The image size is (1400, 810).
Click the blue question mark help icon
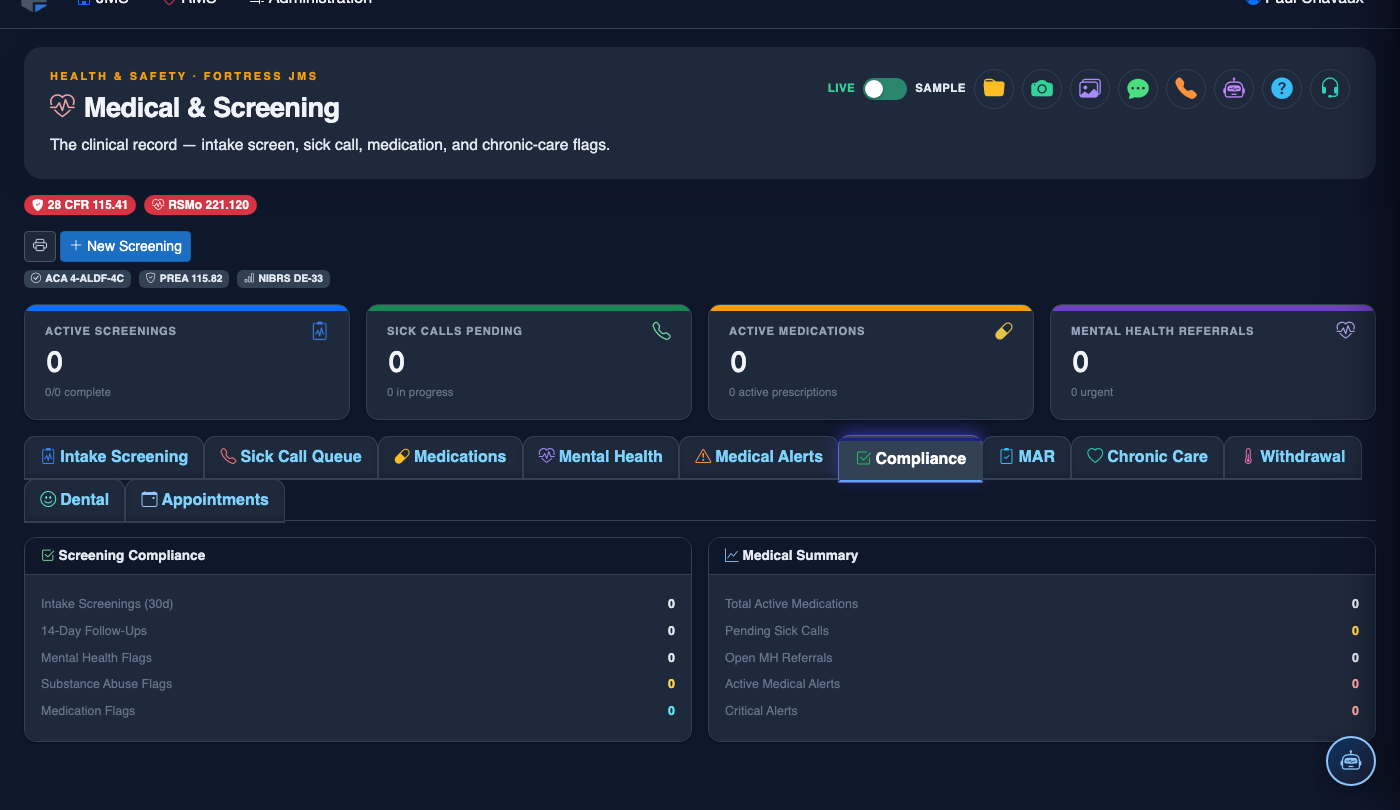pos(1281,88)
